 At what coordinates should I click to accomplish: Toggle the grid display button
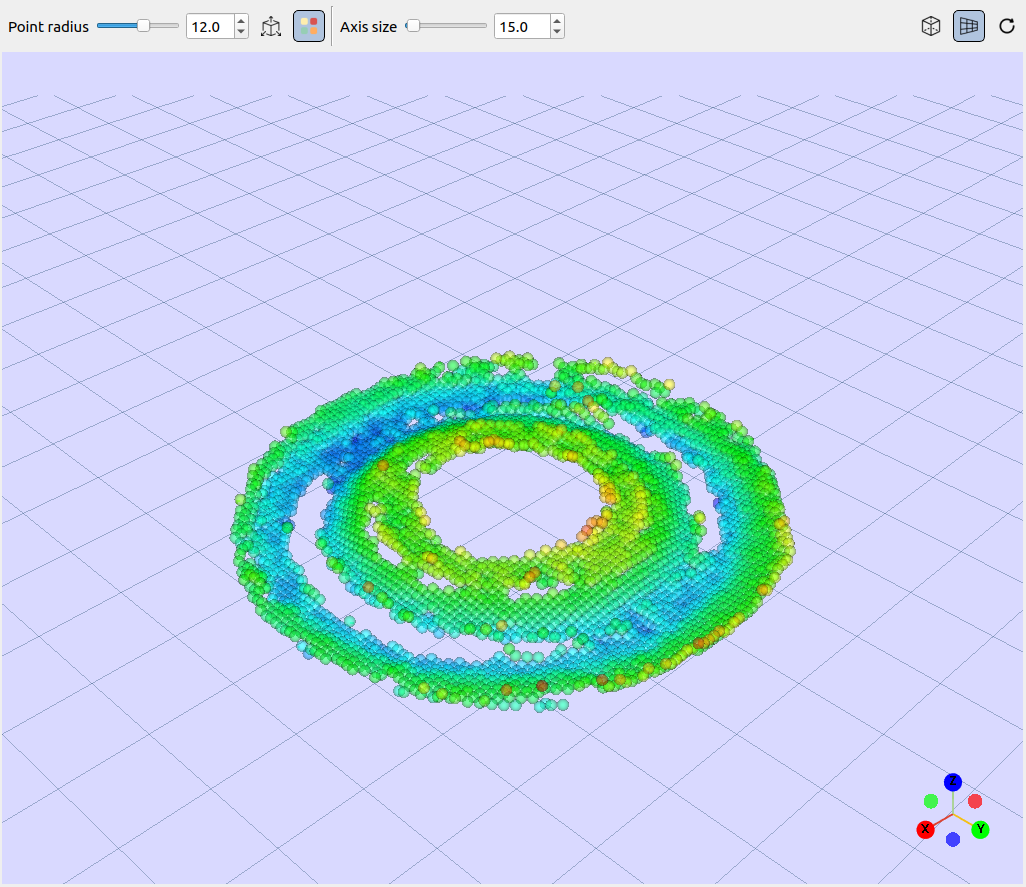[x=968, y=26]
